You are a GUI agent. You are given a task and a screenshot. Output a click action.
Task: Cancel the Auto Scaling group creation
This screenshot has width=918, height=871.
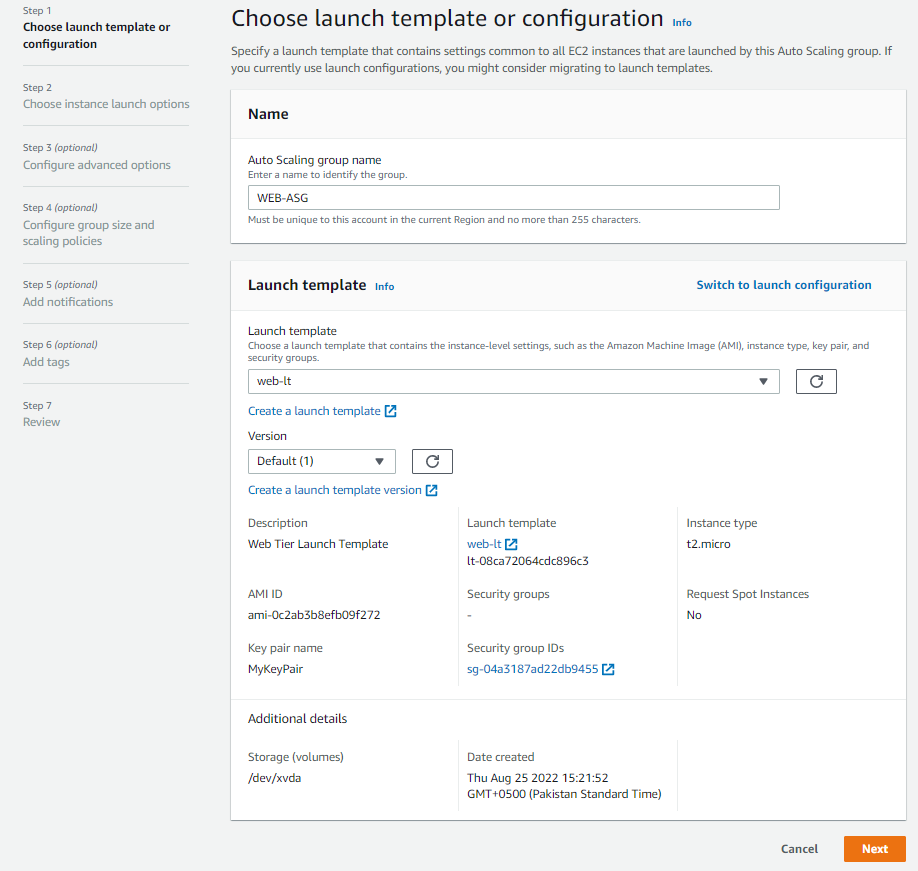pyautogui.click(x=799, y=849)
